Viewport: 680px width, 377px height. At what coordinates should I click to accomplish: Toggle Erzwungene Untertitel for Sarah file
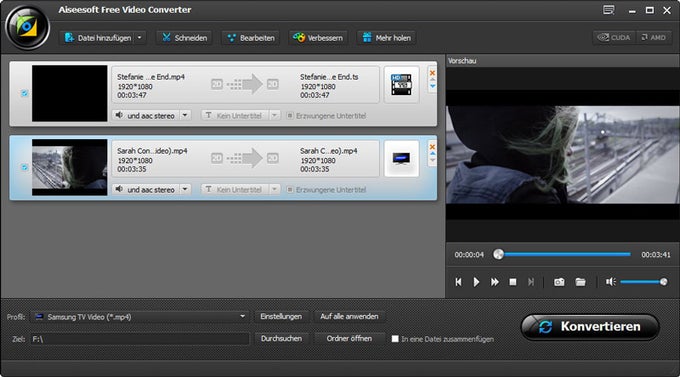[x=290, y=190]
